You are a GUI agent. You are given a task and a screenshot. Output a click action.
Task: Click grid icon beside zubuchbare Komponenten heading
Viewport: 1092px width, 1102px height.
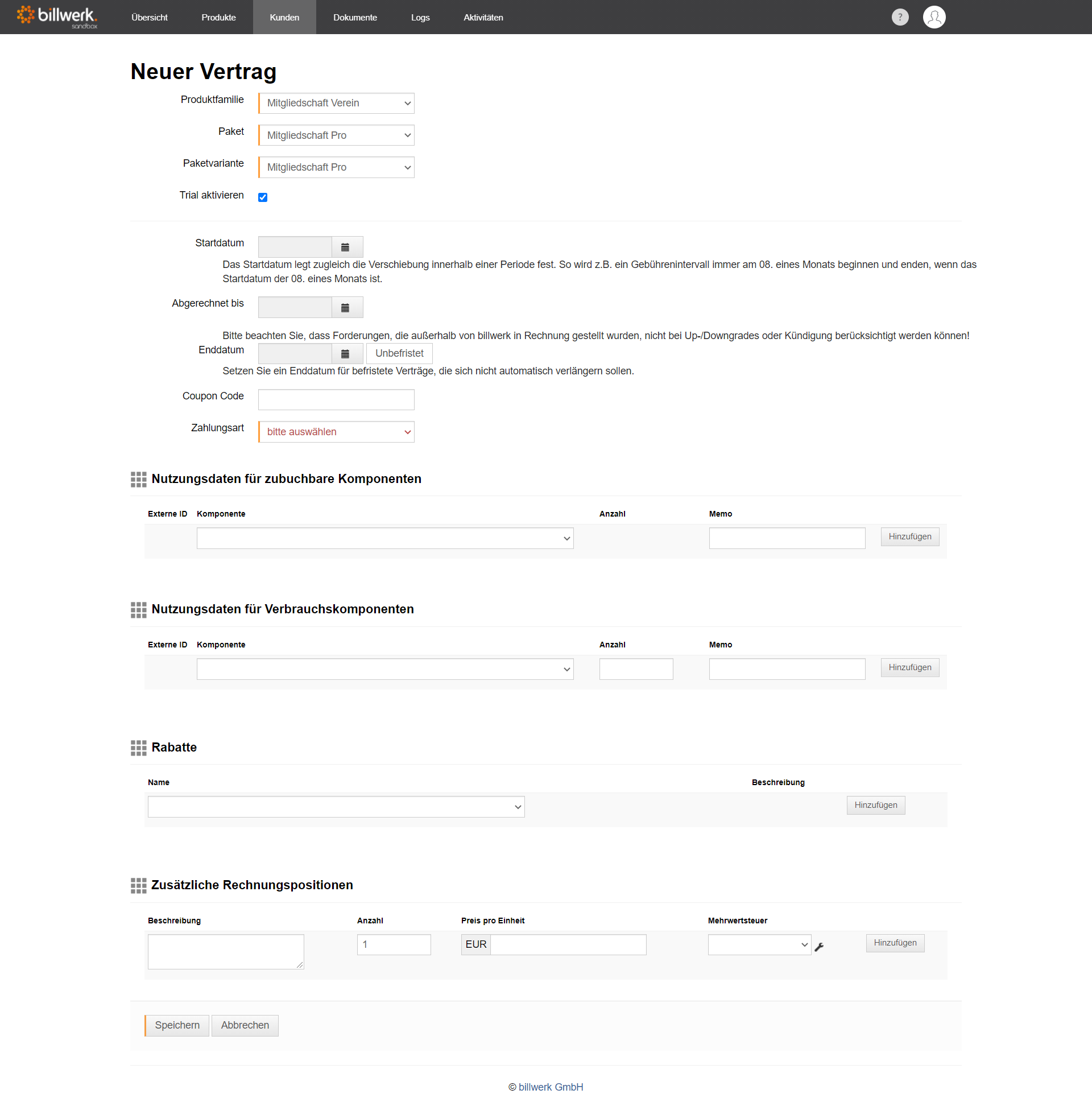[139, 479]
